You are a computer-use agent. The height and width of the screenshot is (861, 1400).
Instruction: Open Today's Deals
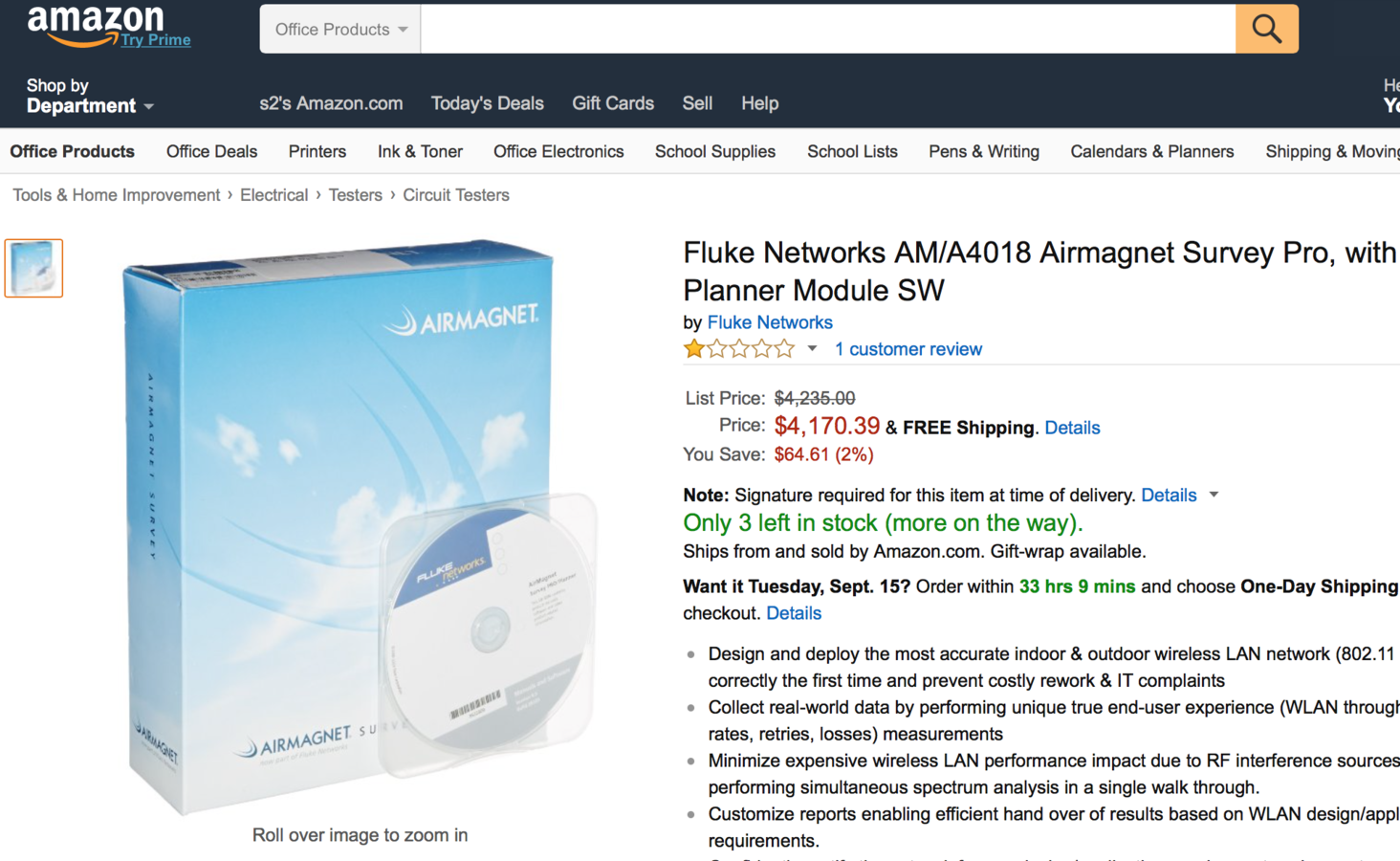[487, 103]
